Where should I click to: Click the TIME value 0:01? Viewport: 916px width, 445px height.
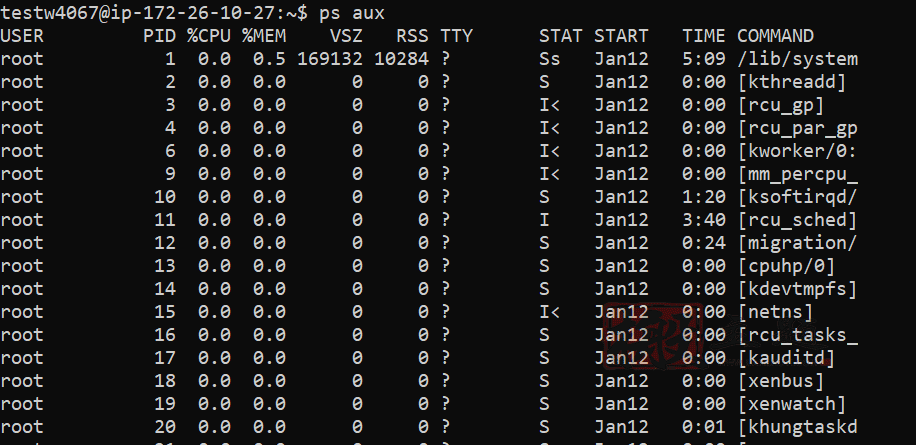pyautogui.click(x=704, y=426)
